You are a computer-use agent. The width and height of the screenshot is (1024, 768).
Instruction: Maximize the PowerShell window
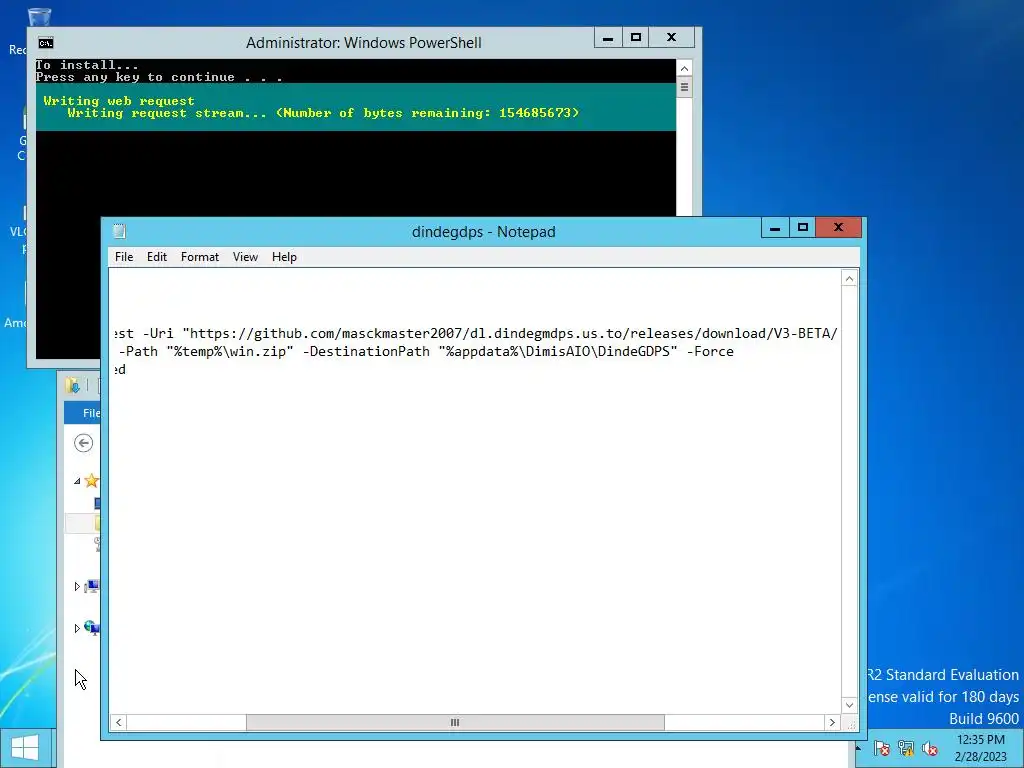(x=636, y=37)
